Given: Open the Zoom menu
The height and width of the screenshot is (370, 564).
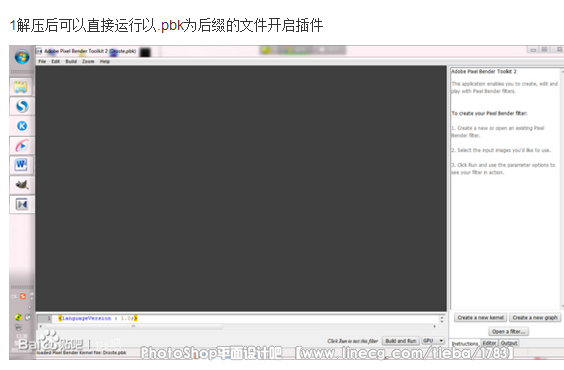Looking at the screenshot, I should point(88,61).
